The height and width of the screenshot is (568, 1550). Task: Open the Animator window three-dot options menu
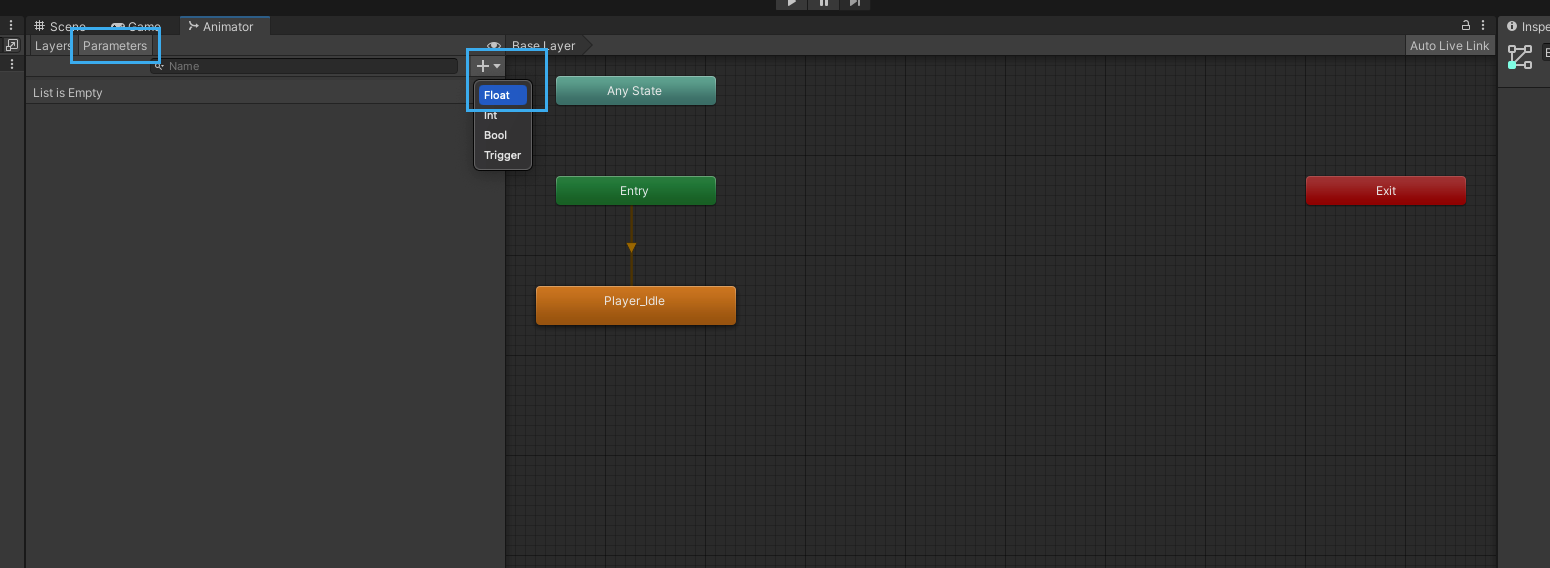1484,26
